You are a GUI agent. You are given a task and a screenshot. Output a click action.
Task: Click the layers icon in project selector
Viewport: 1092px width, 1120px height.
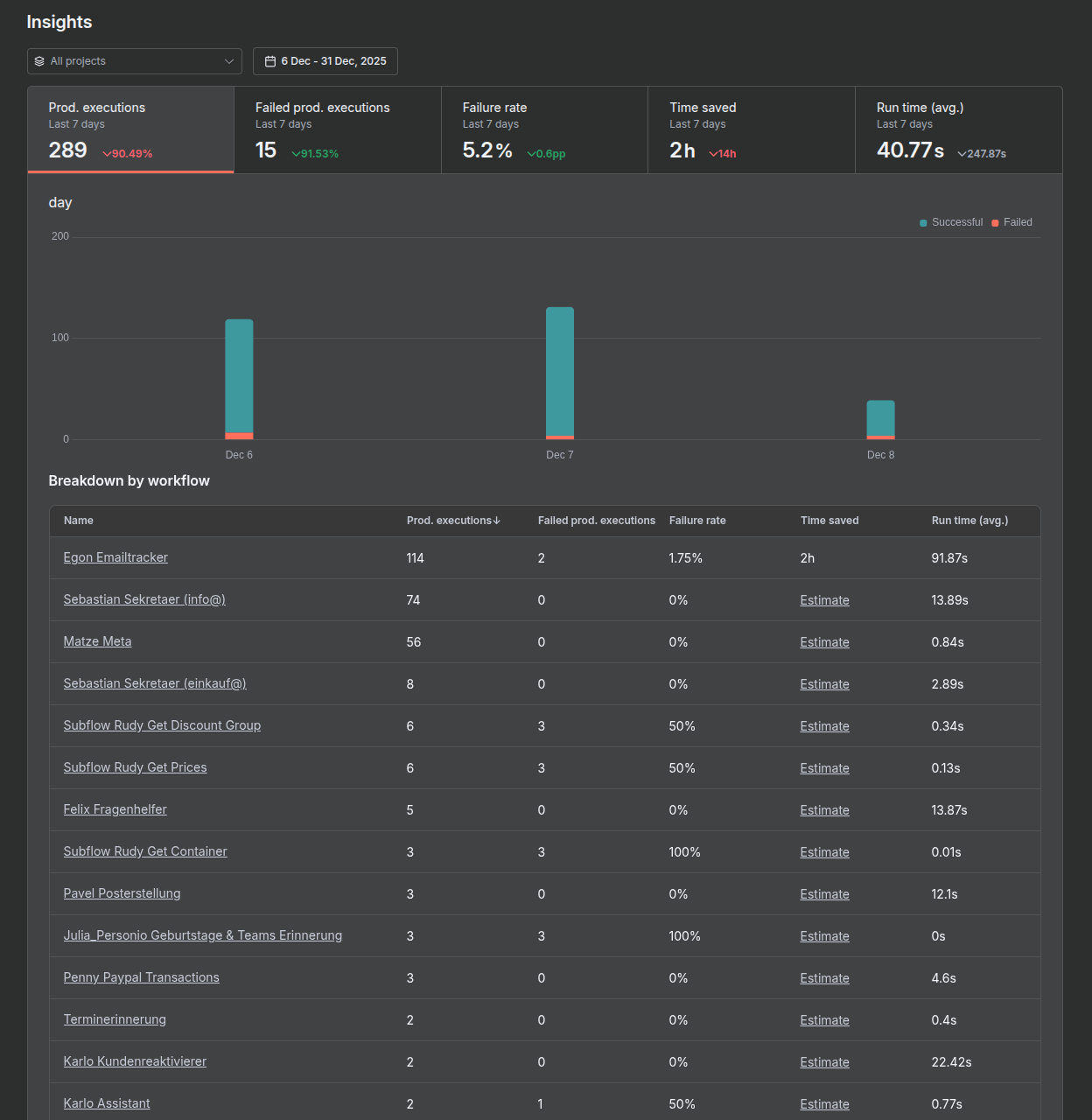tap(39, 61)
